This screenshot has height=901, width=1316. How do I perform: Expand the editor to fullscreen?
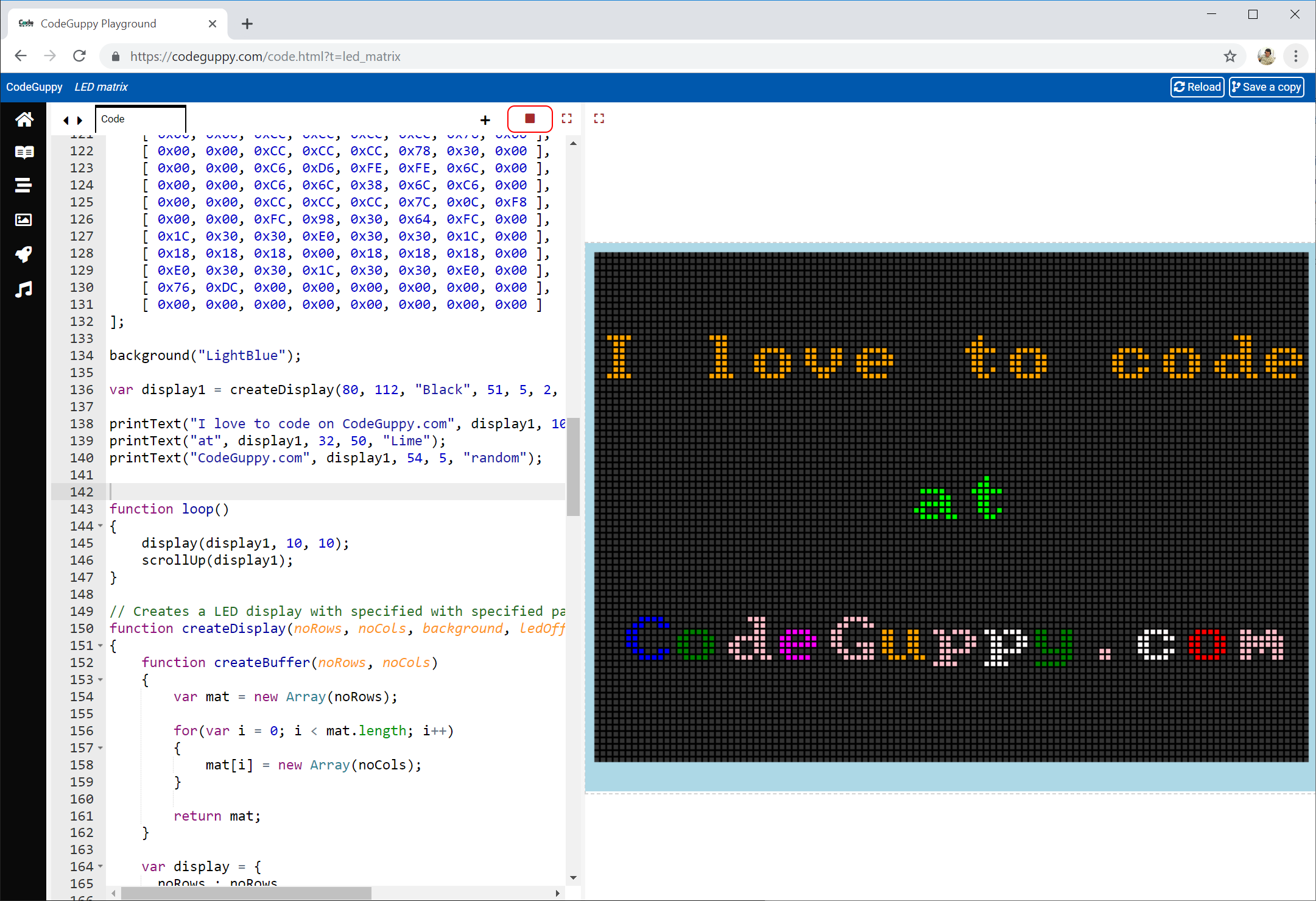[x=566, y=118]
